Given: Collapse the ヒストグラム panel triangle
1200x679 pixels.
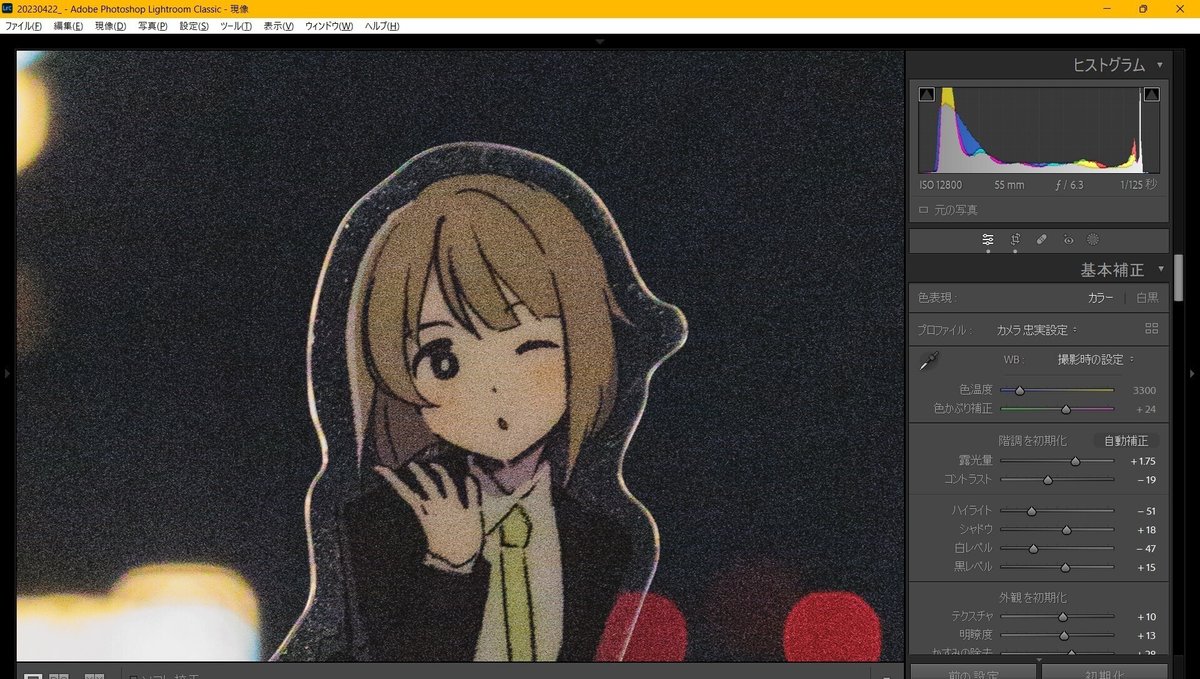Looking at the screenshot, I should (x=1160, y=65).
